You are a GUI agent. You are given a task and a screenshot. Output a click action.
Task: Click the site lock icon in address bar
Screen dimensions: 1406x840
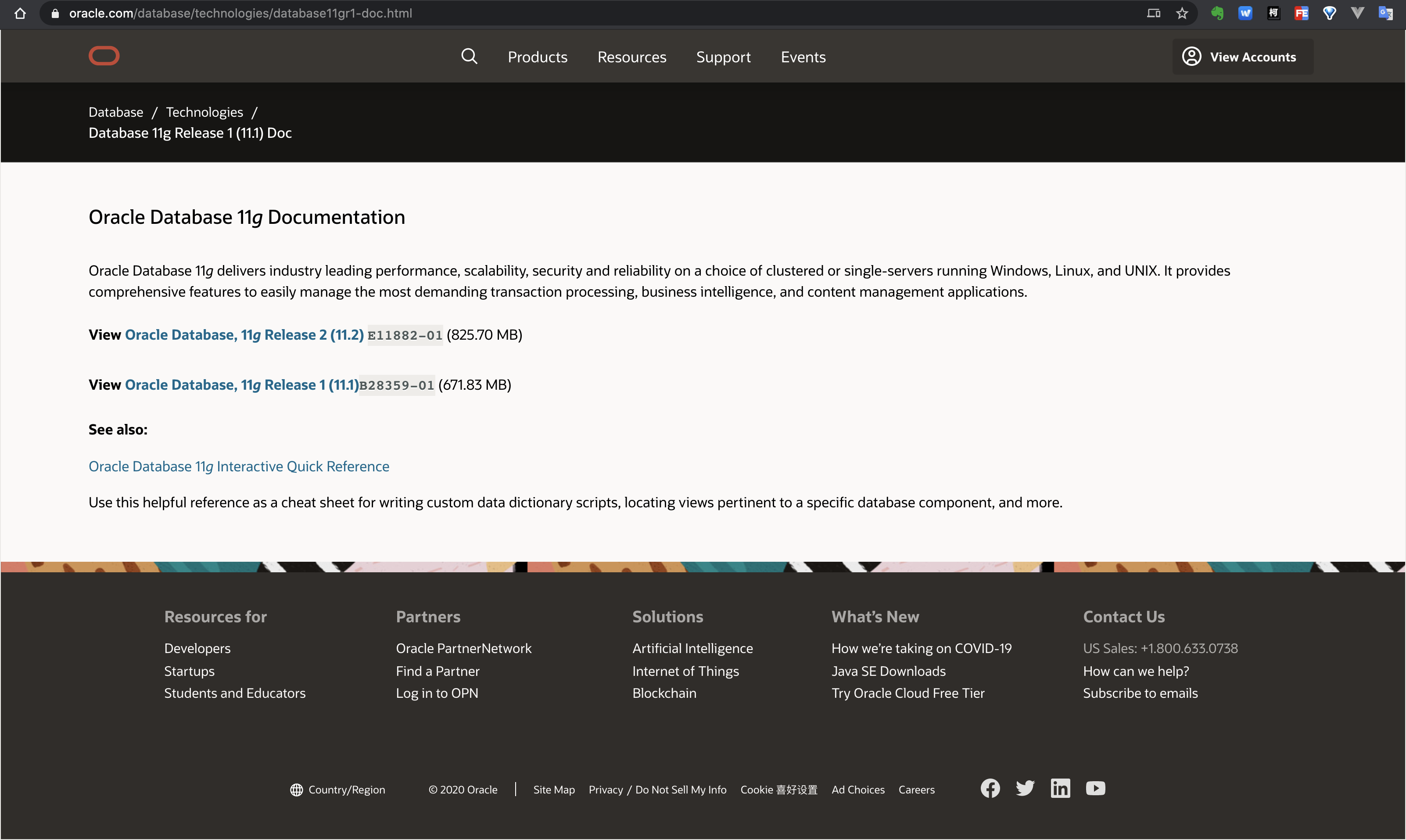point(55,13)
